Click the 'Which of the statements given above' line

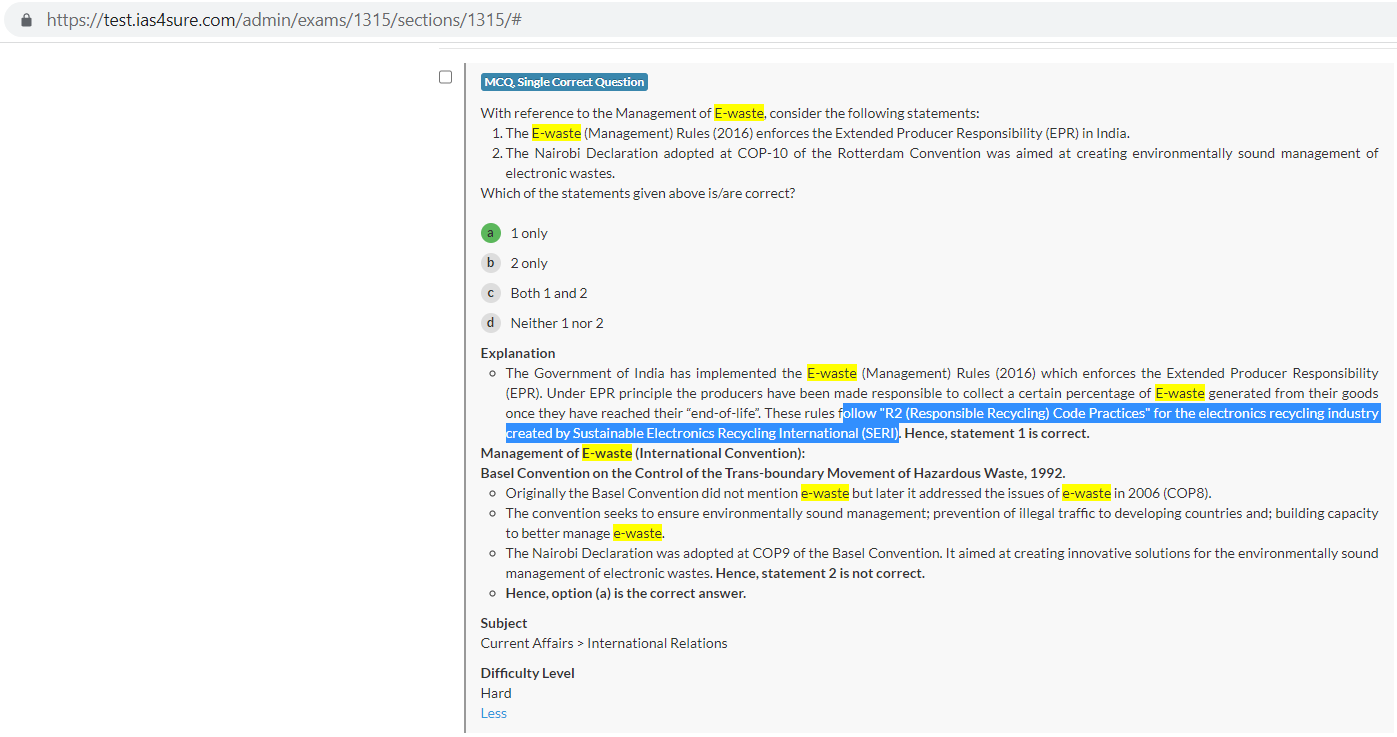point(637,193)
